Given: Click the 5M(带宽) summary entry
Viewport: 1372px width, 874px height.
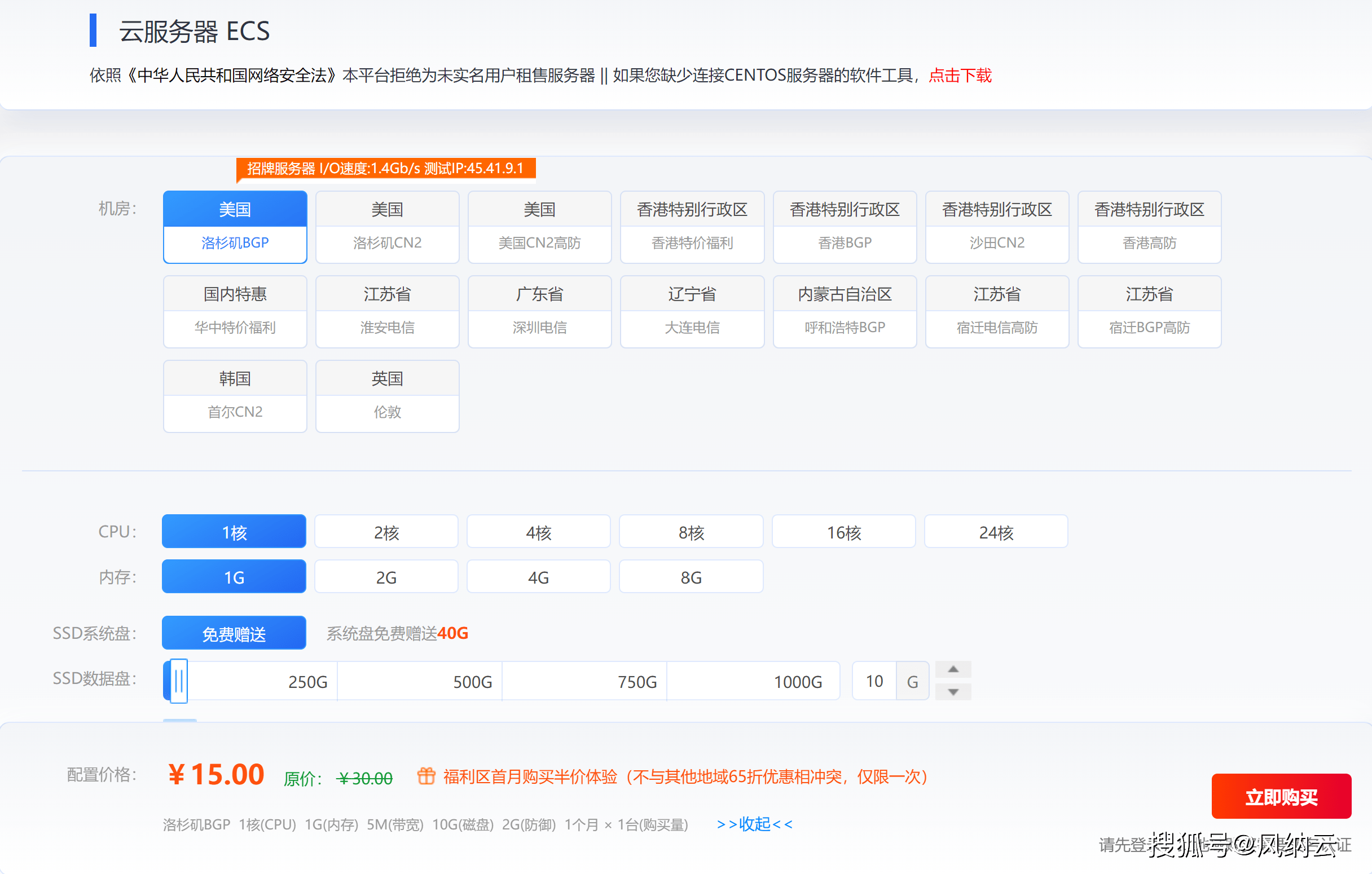Looking at the screenshot, I should [x=395, y=824].
